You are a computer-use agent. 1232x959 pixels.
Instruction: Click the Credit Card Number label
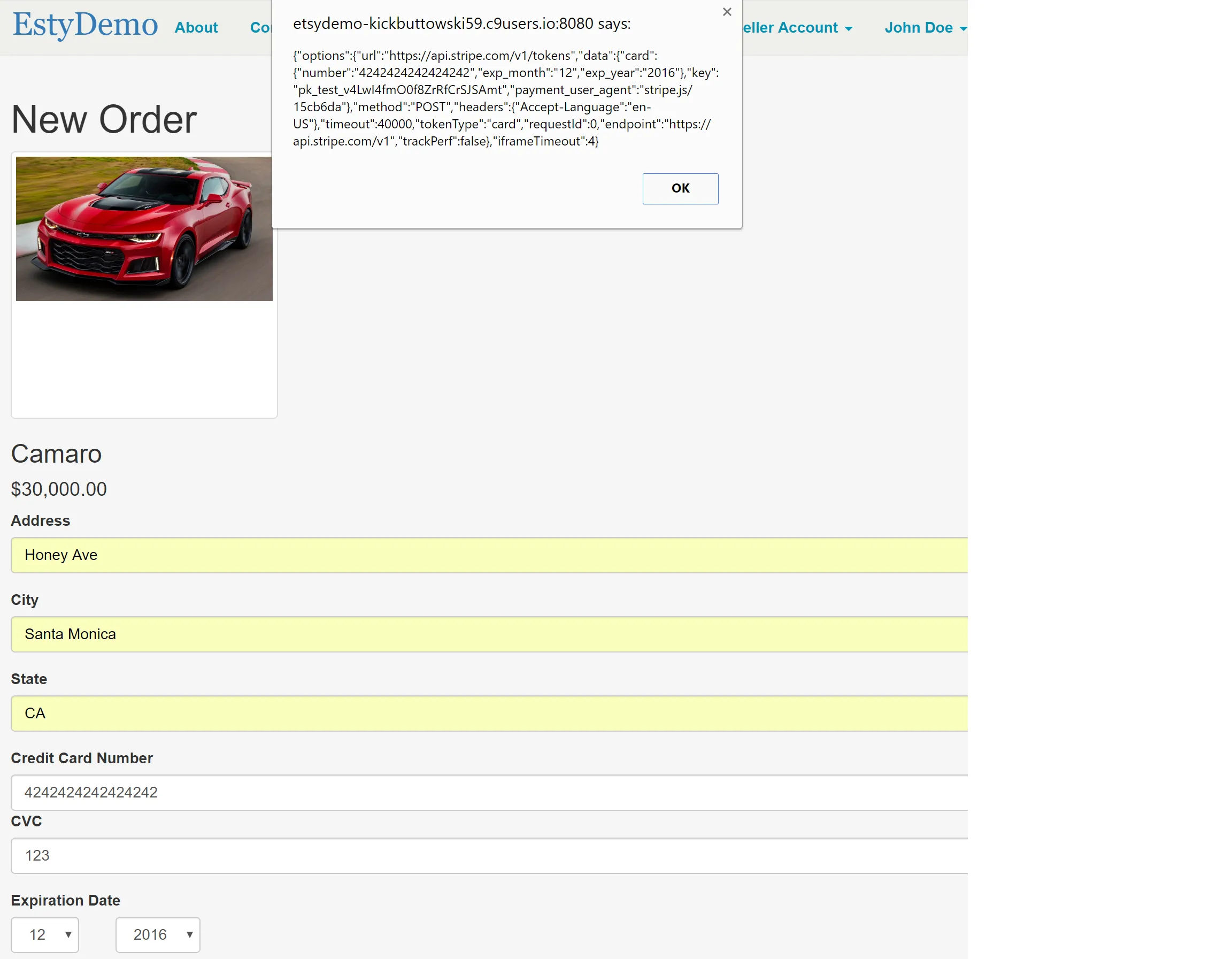tap(82, 757)
